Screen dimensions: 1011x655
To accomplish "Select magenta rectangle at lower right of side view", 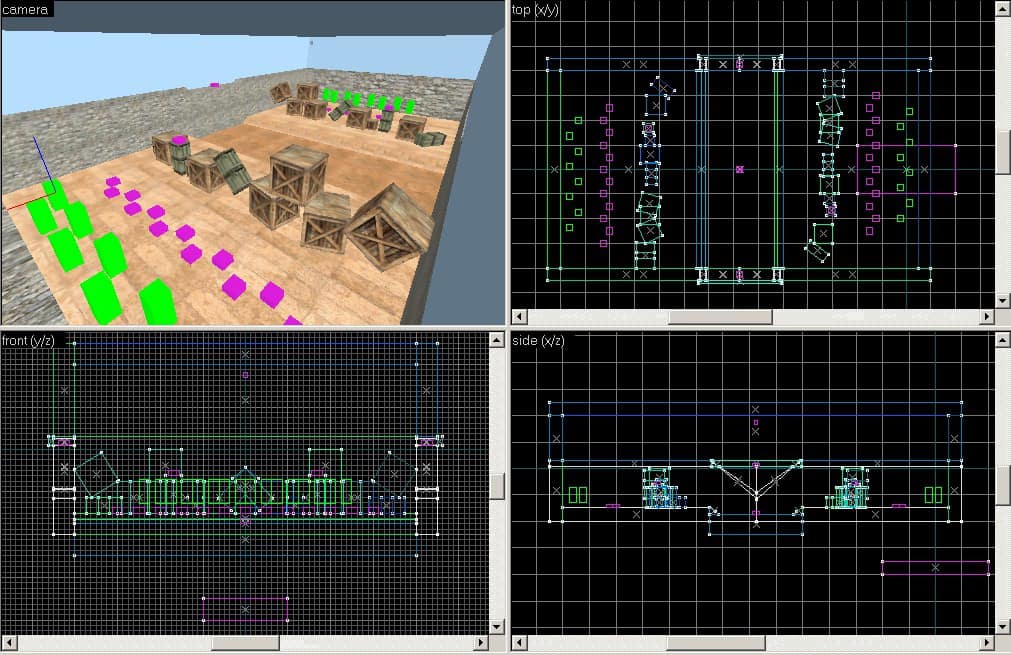I will tap(935, 567).
